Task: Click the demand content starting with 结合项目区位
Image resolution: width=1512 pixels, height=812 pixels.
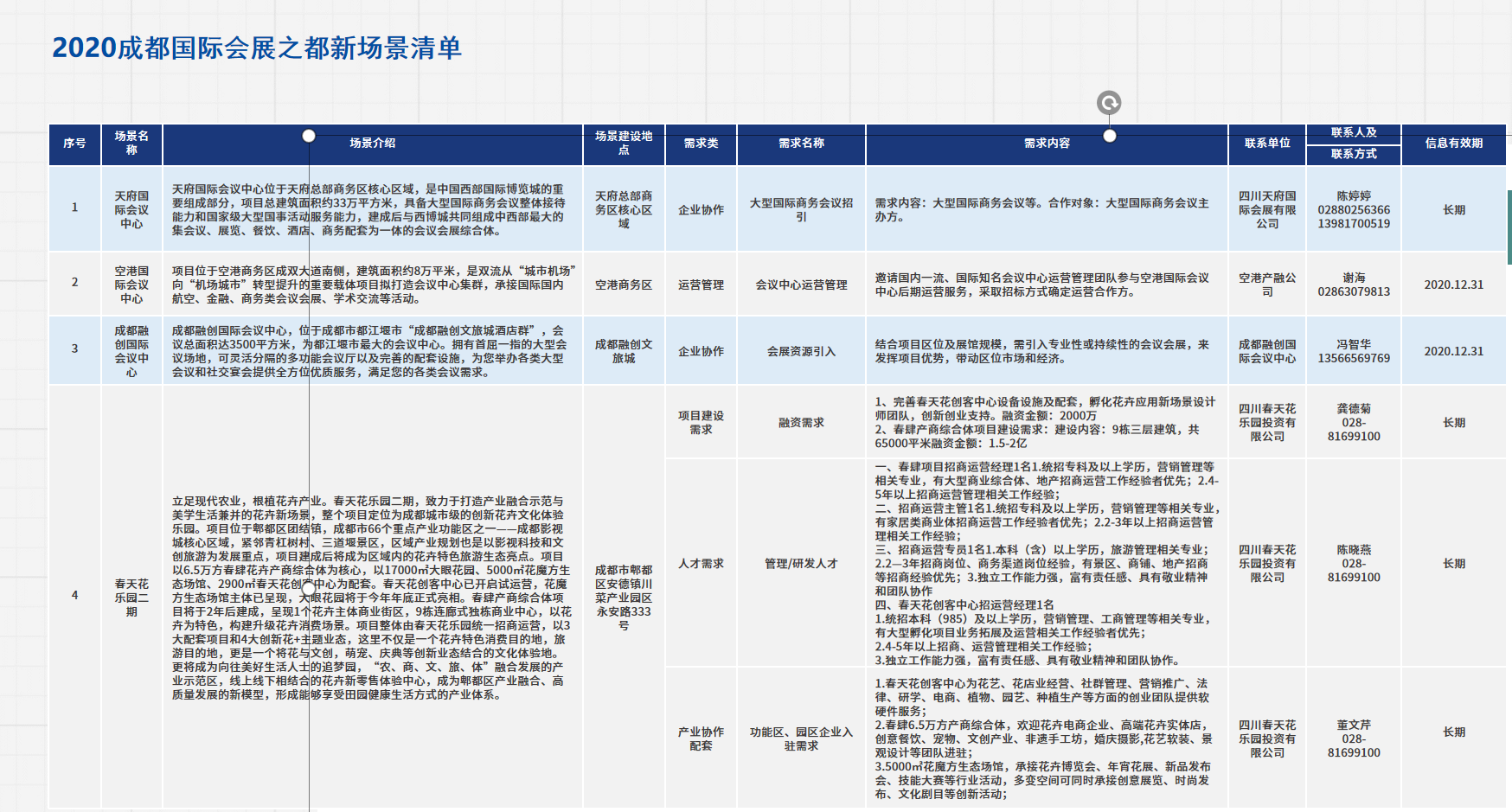Action: point(1047,351)
